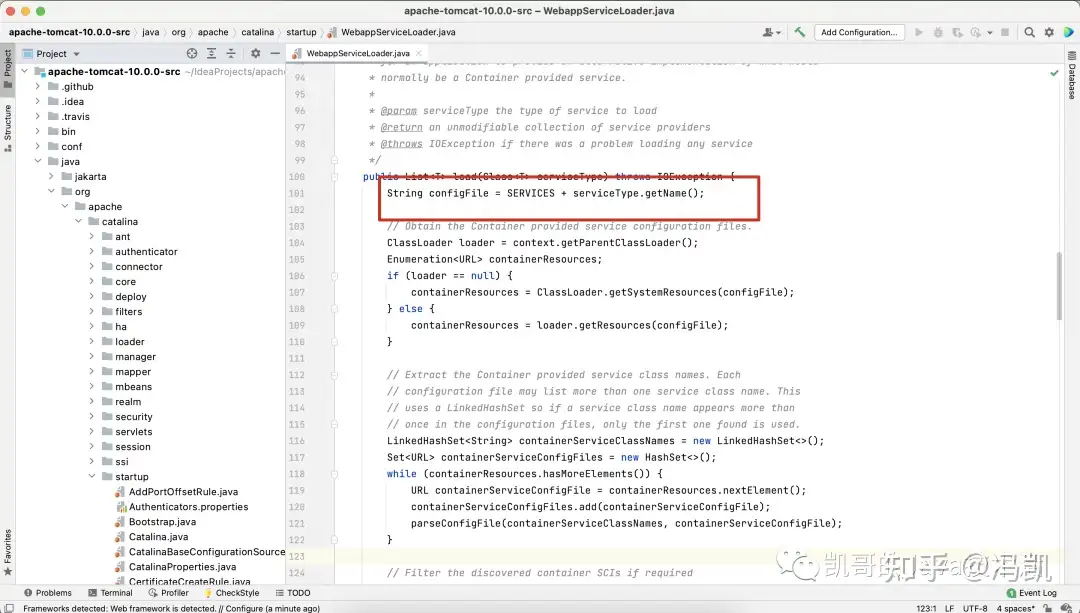This screenshot has height=613, width=1080.
Task: Click apache breadcrumb in navigation bar
Action: tap(213, 32)
